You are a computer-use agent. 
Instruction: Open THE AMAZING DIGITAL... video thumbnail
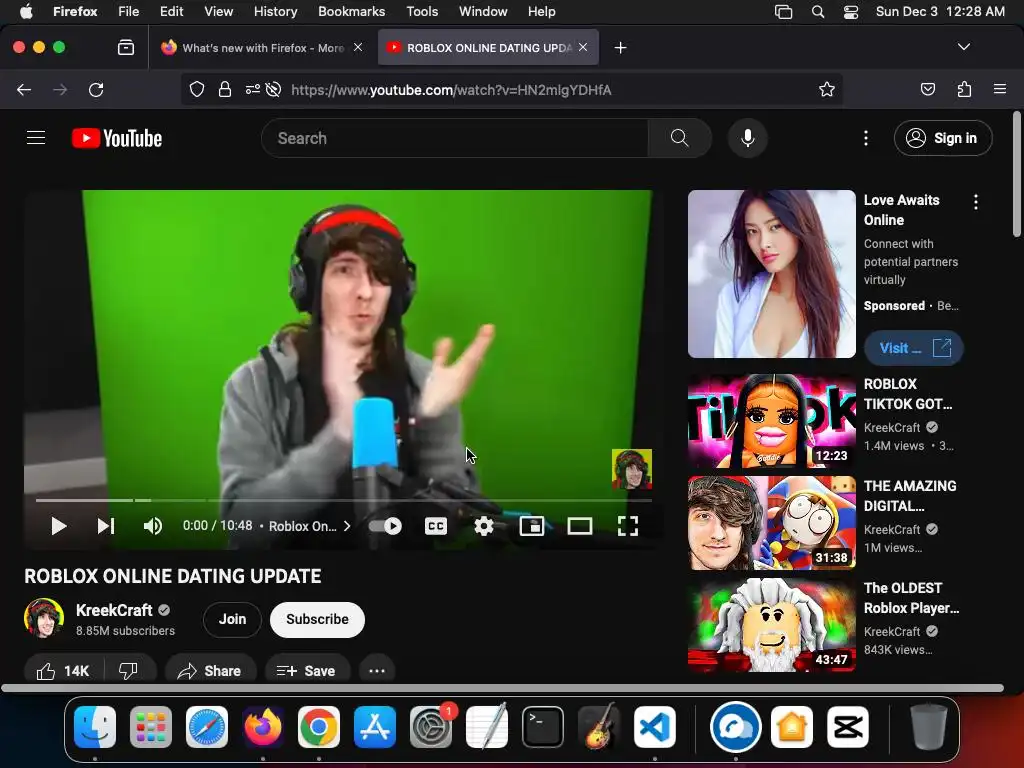click(771, 523)
